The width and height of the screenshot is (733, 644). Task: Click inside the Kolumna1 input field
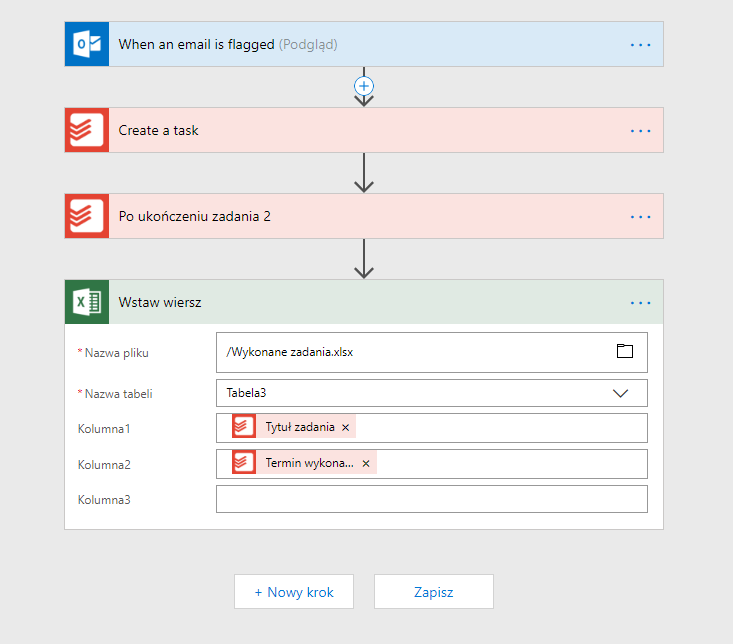pos(431,428)
